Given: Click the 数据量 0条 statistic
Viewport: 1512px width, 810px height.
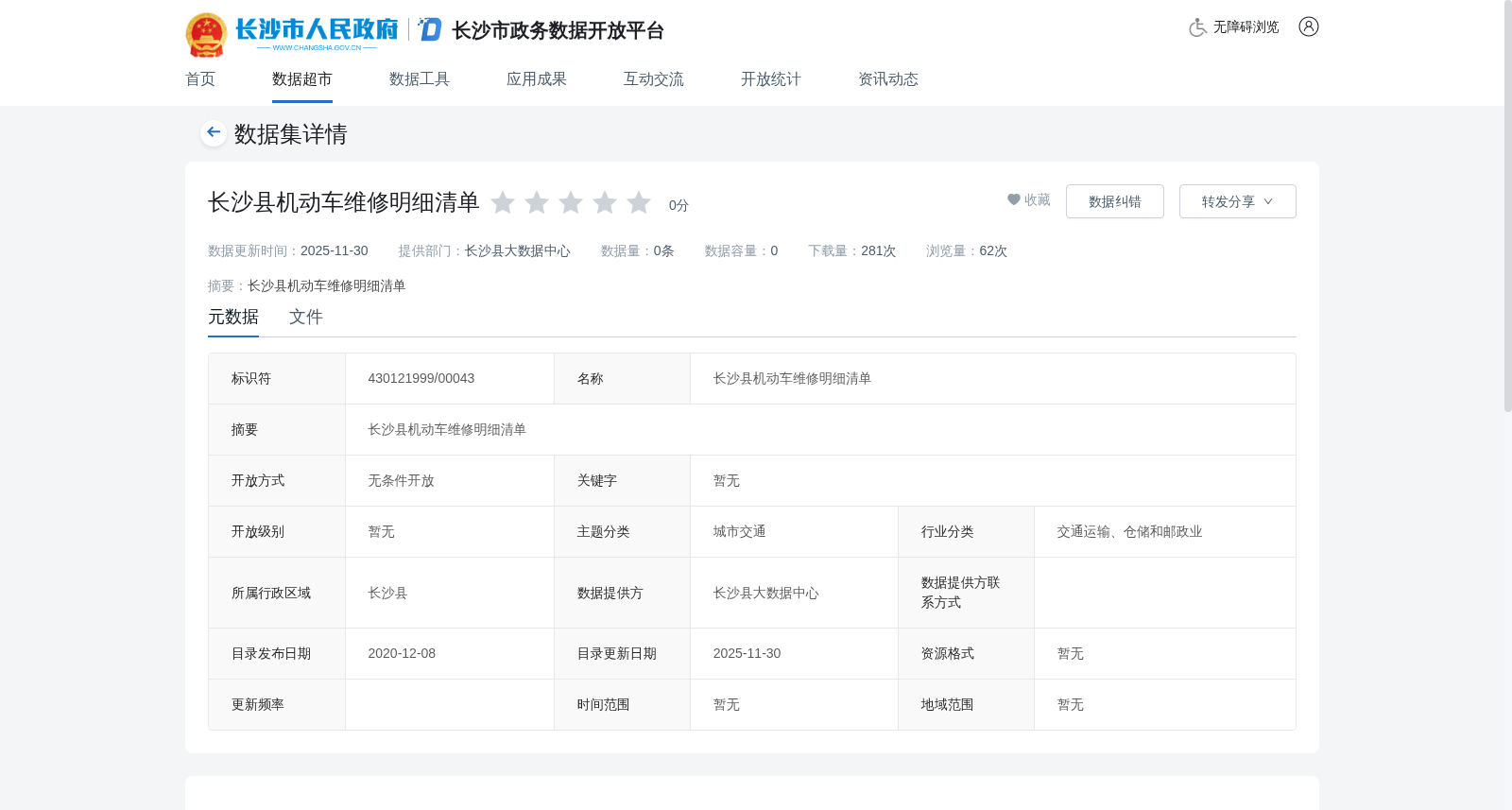Looking at the screenshot, I should (638, 250).
